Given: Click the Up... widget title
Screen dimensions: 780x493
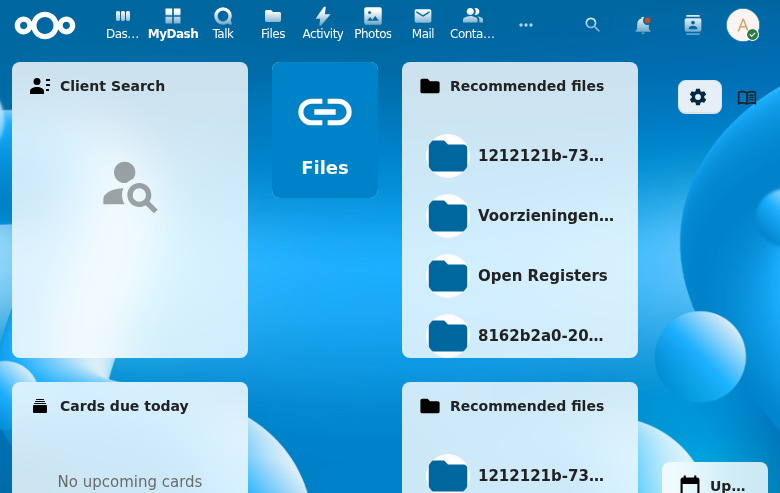Looking at the screenshot, I should click(x=728, y=486).
